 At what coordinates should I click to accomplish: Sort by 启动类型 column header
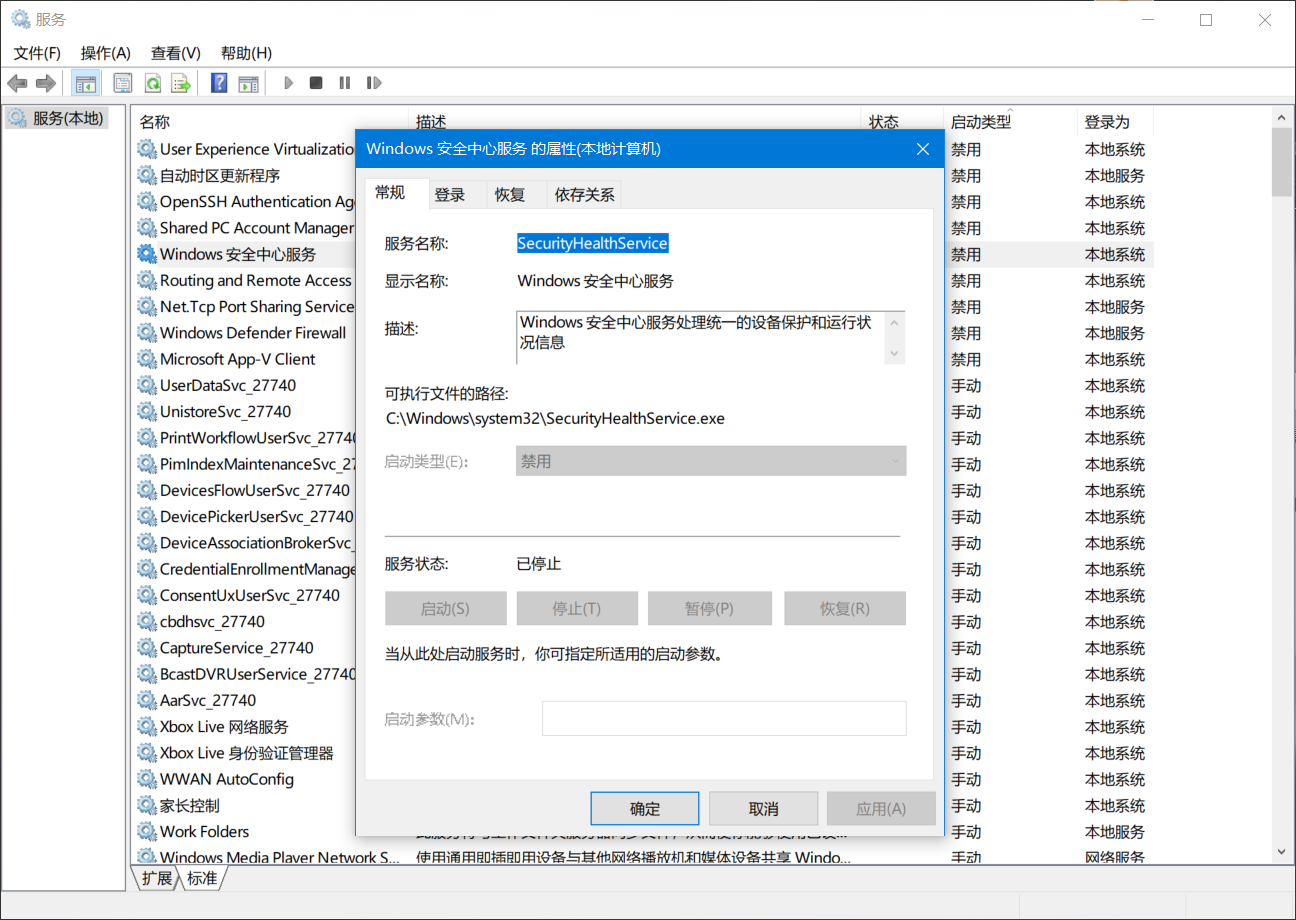tap(1010, 121)
